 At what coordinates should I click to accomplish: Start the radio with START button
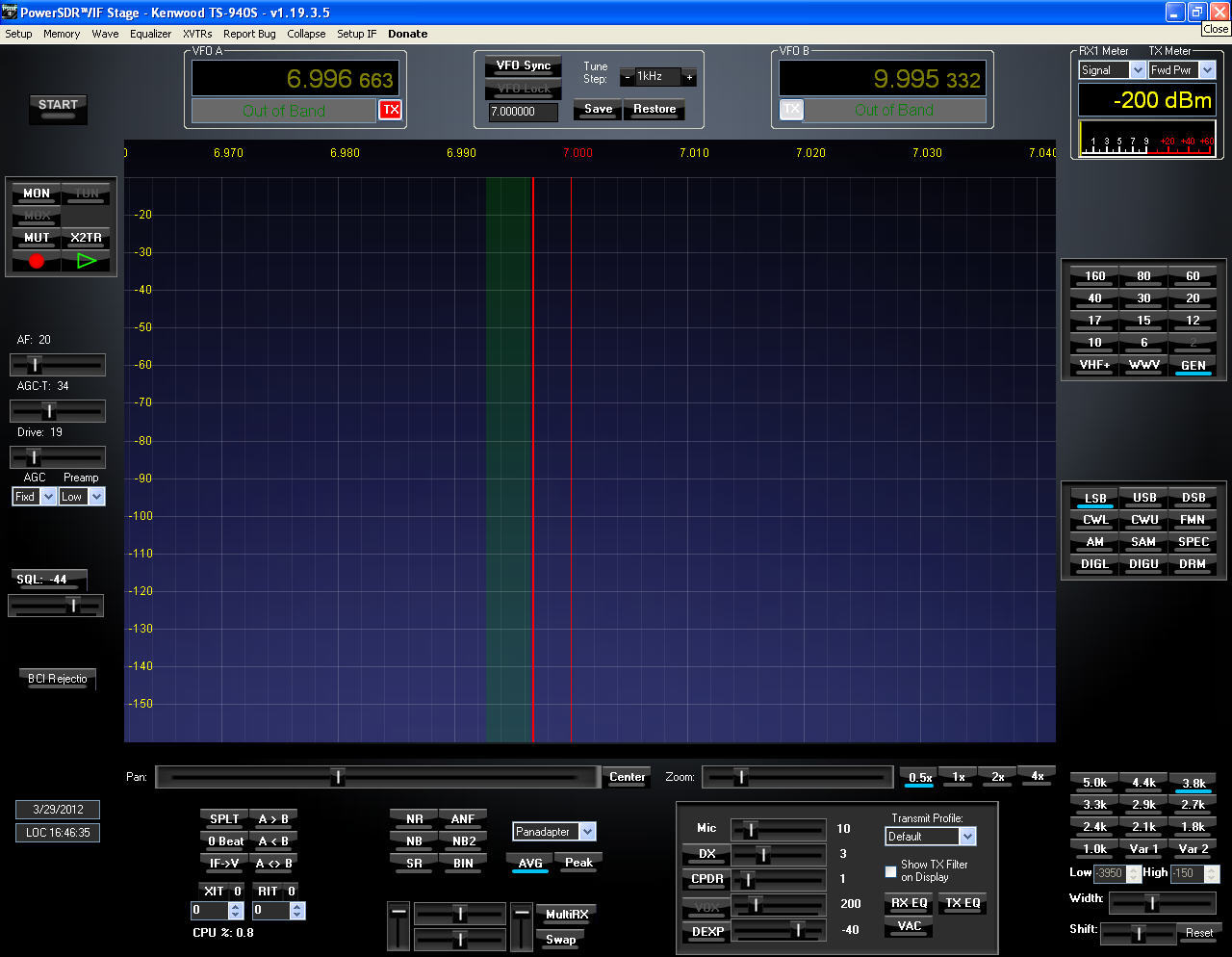58,109
